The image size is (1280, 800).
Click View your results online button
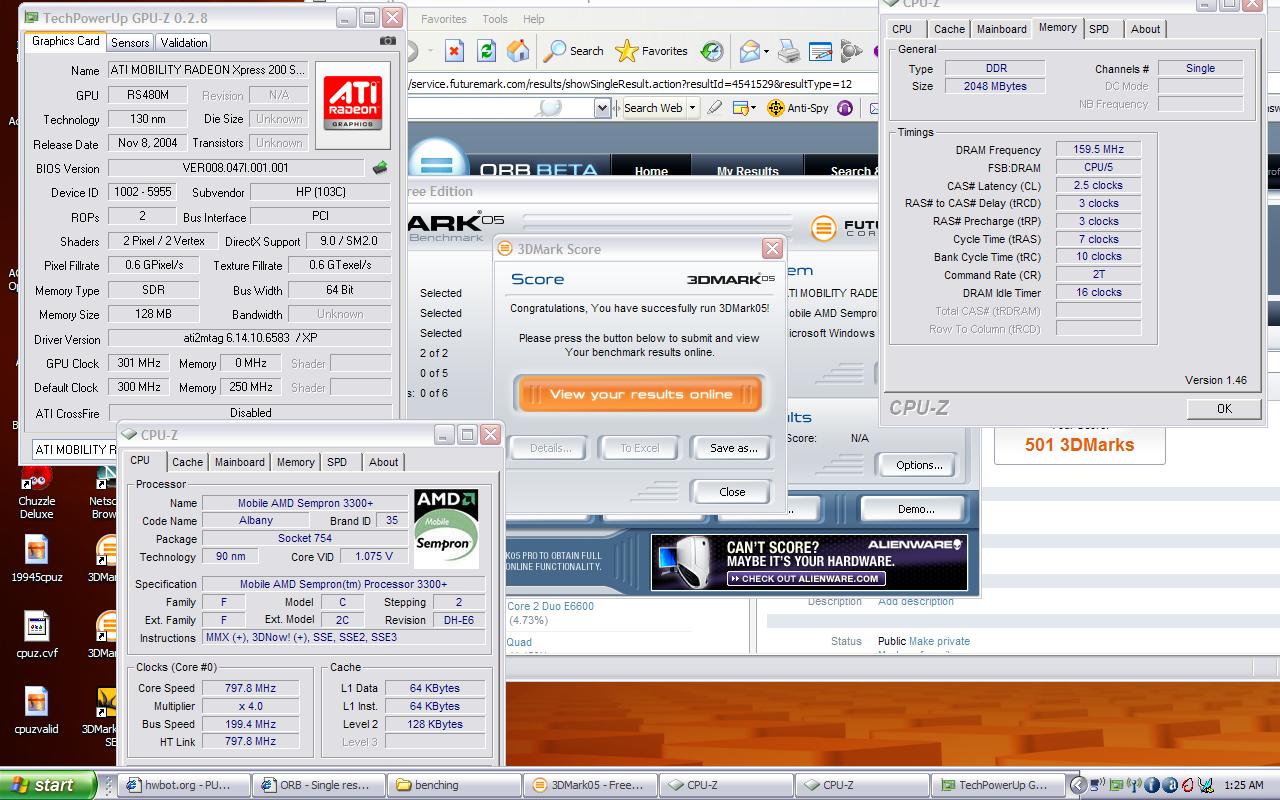(640, 394)
